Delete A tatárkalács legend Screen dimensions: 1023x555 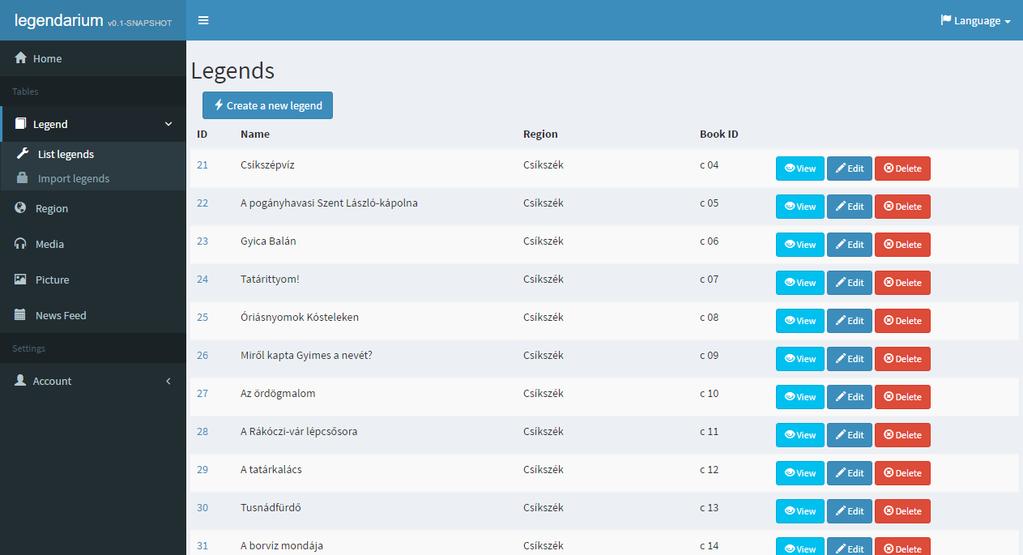point(902,473)
